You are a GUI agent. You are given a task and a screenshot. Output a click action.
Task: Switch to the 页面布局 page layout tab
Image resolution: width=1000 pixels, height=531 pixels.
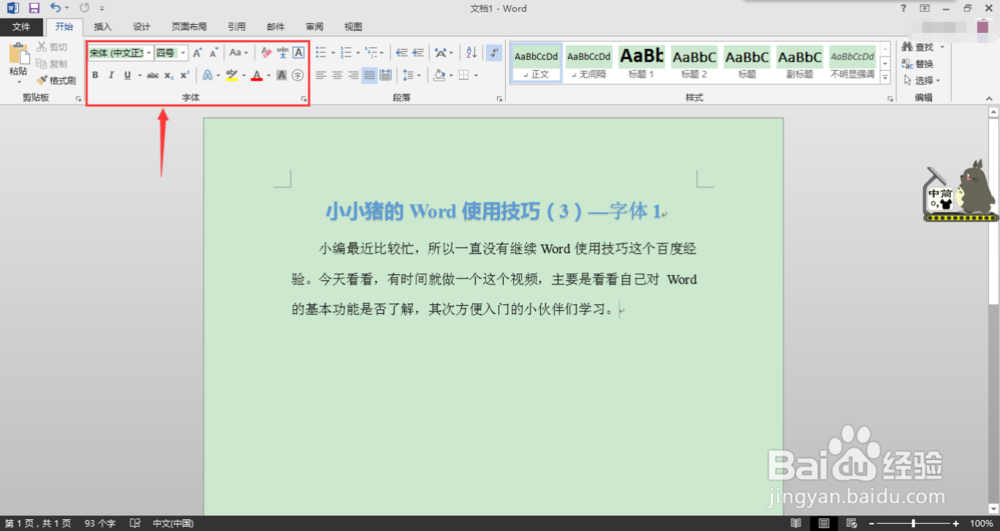pyautogui.click(x=189, y=27)
